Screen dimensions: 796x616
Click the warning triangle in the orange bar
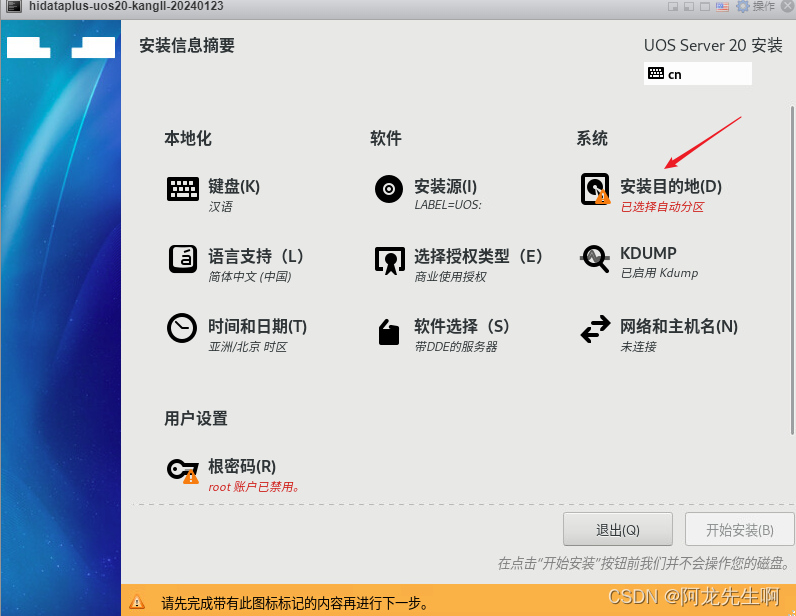(137, 602)
